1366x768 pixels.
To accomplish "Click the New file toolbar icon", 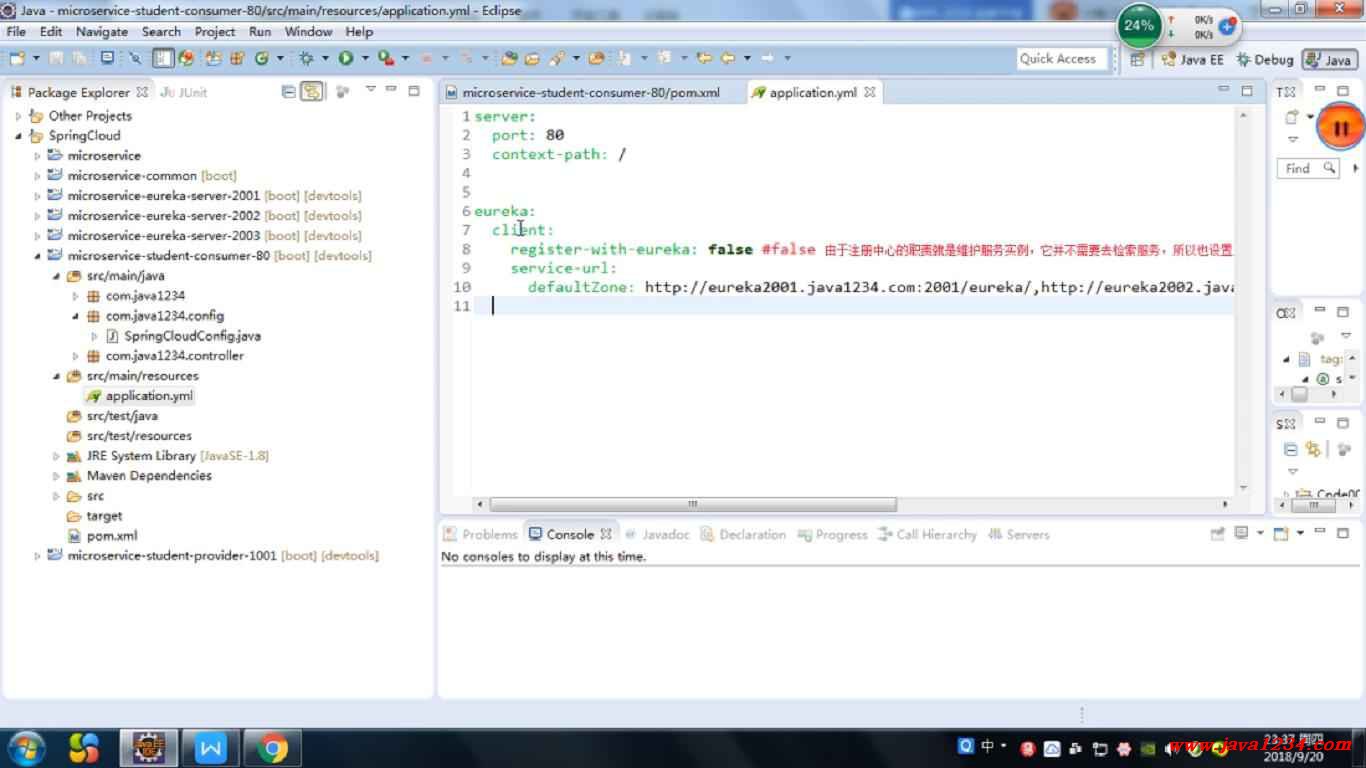I will coord(16,58).
